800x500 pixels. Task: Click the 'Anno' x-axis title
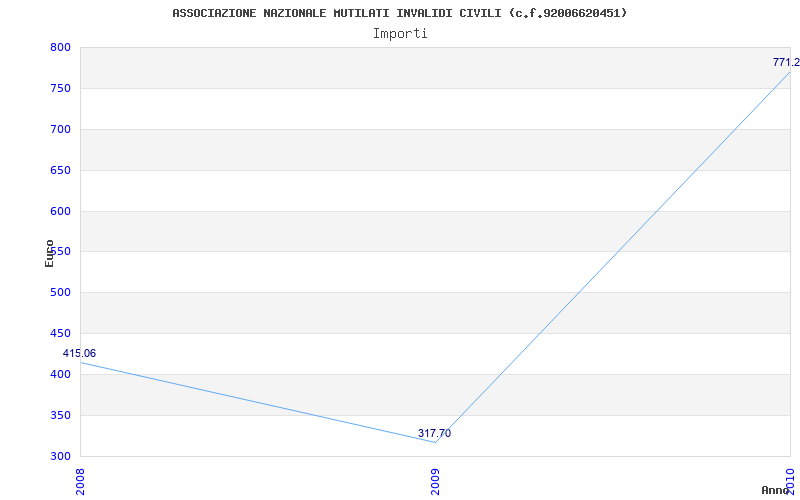[x=776, y=490]
